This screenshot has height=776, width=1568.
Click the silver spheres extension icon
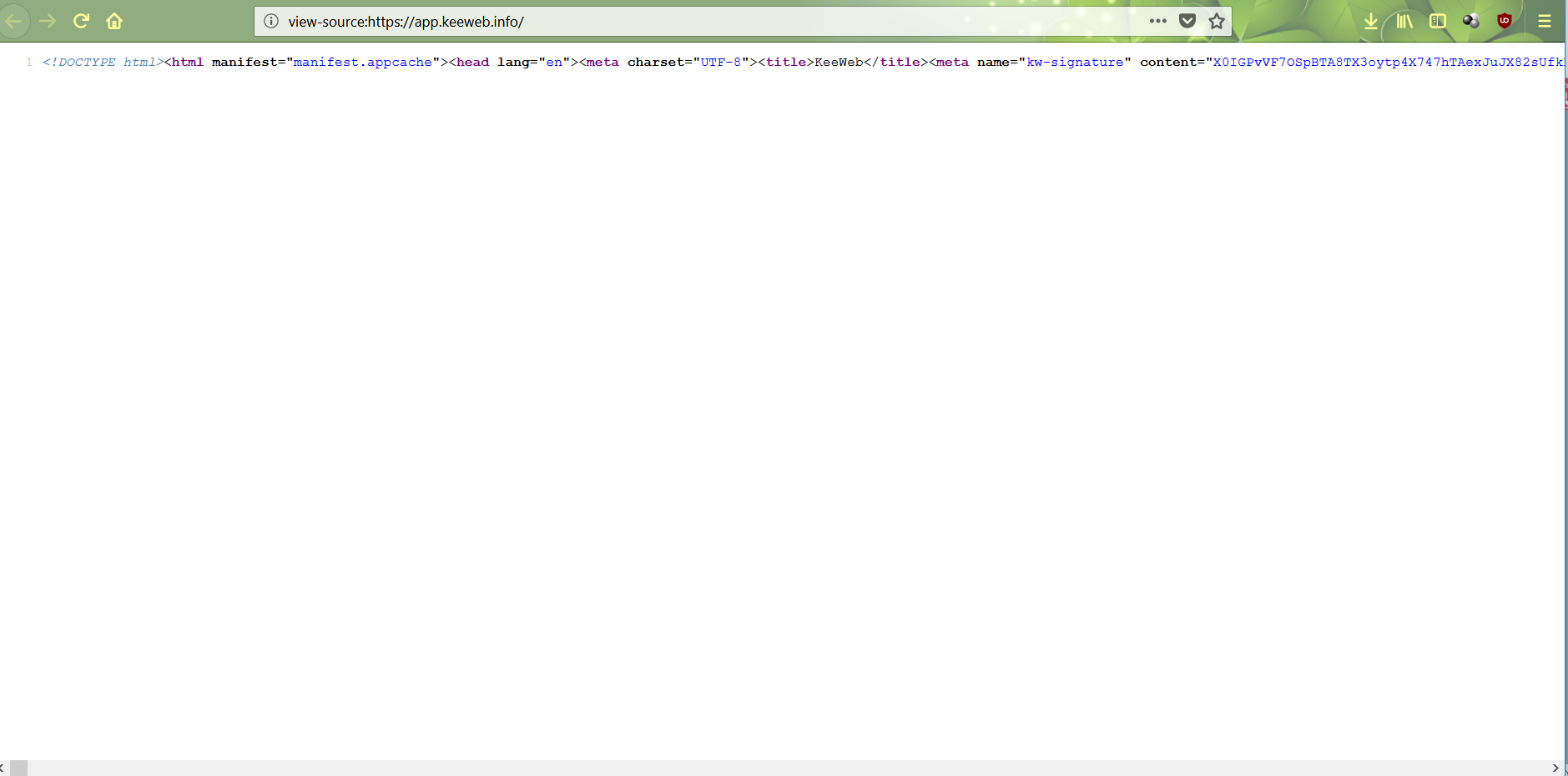1471,21
